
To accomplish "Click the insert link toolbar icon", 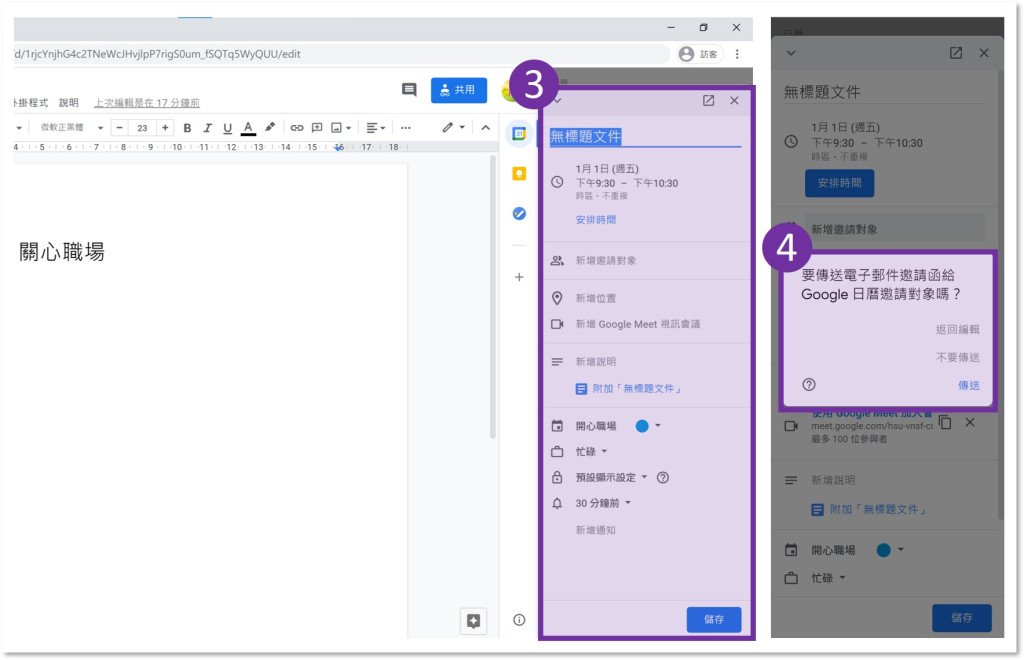I will click(x=296, y=128).
